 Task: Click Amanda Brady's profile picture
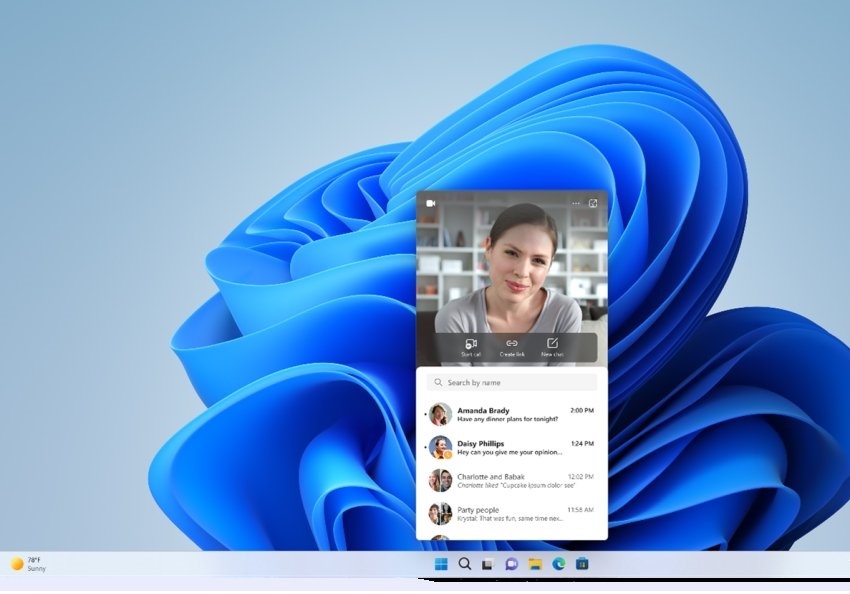440,415
